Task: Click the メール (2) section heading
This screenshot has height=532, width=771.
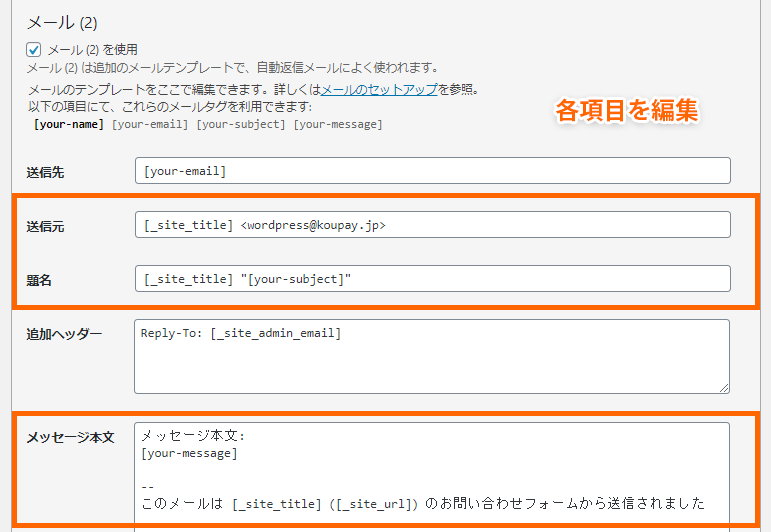Action: point(62,23)
